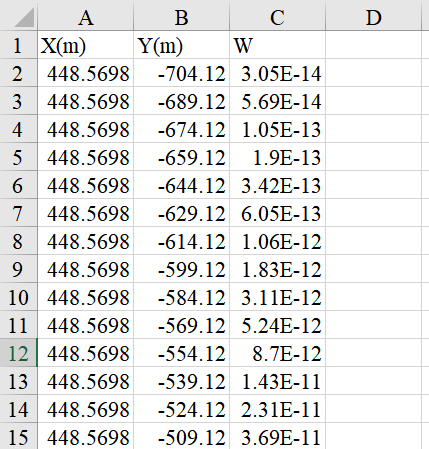Select highlighted row 12 header
This screenshot has width=429, height=449.
pyautogui.click(x=18, y=353)
